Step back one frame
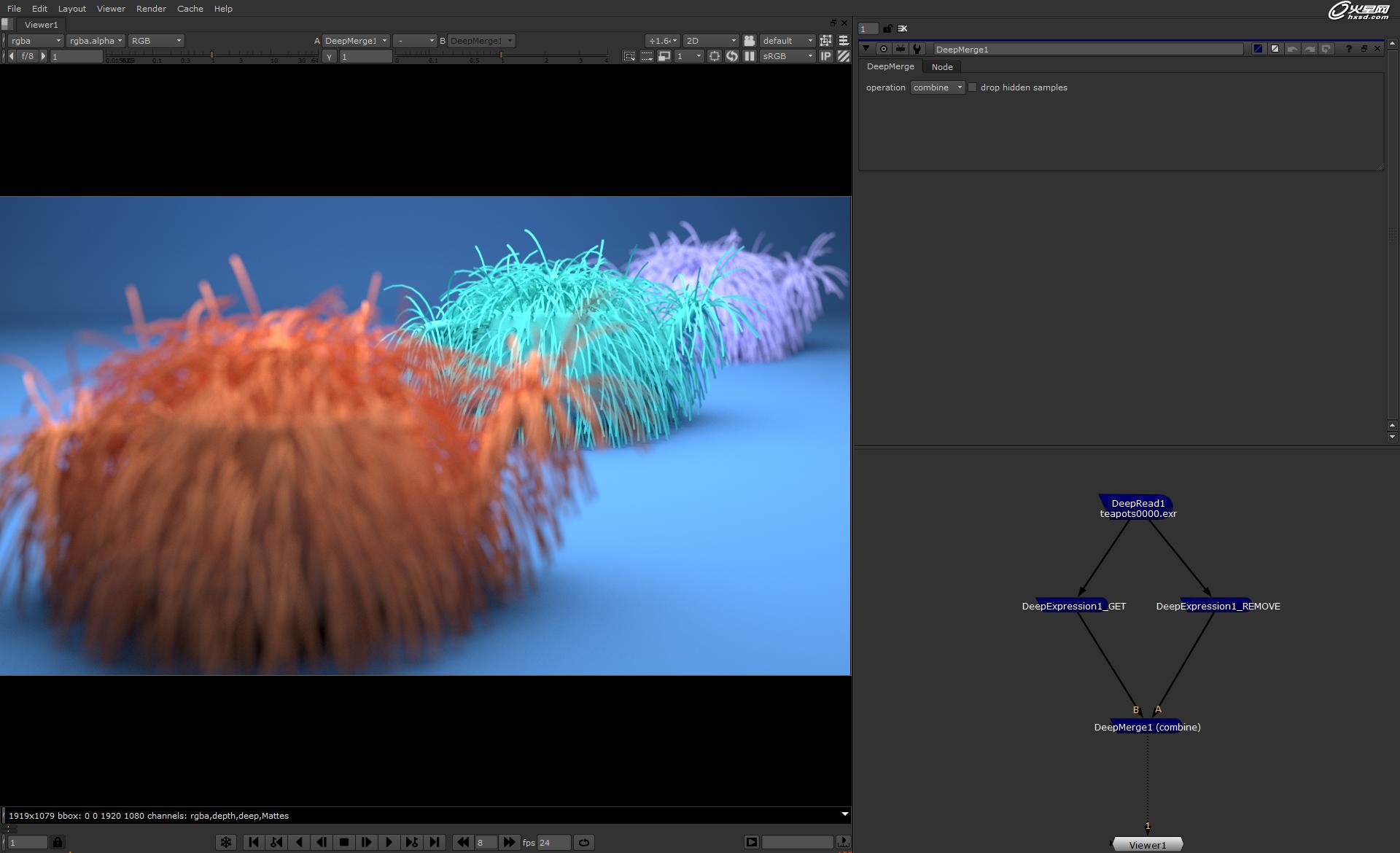 click(322, 842)
